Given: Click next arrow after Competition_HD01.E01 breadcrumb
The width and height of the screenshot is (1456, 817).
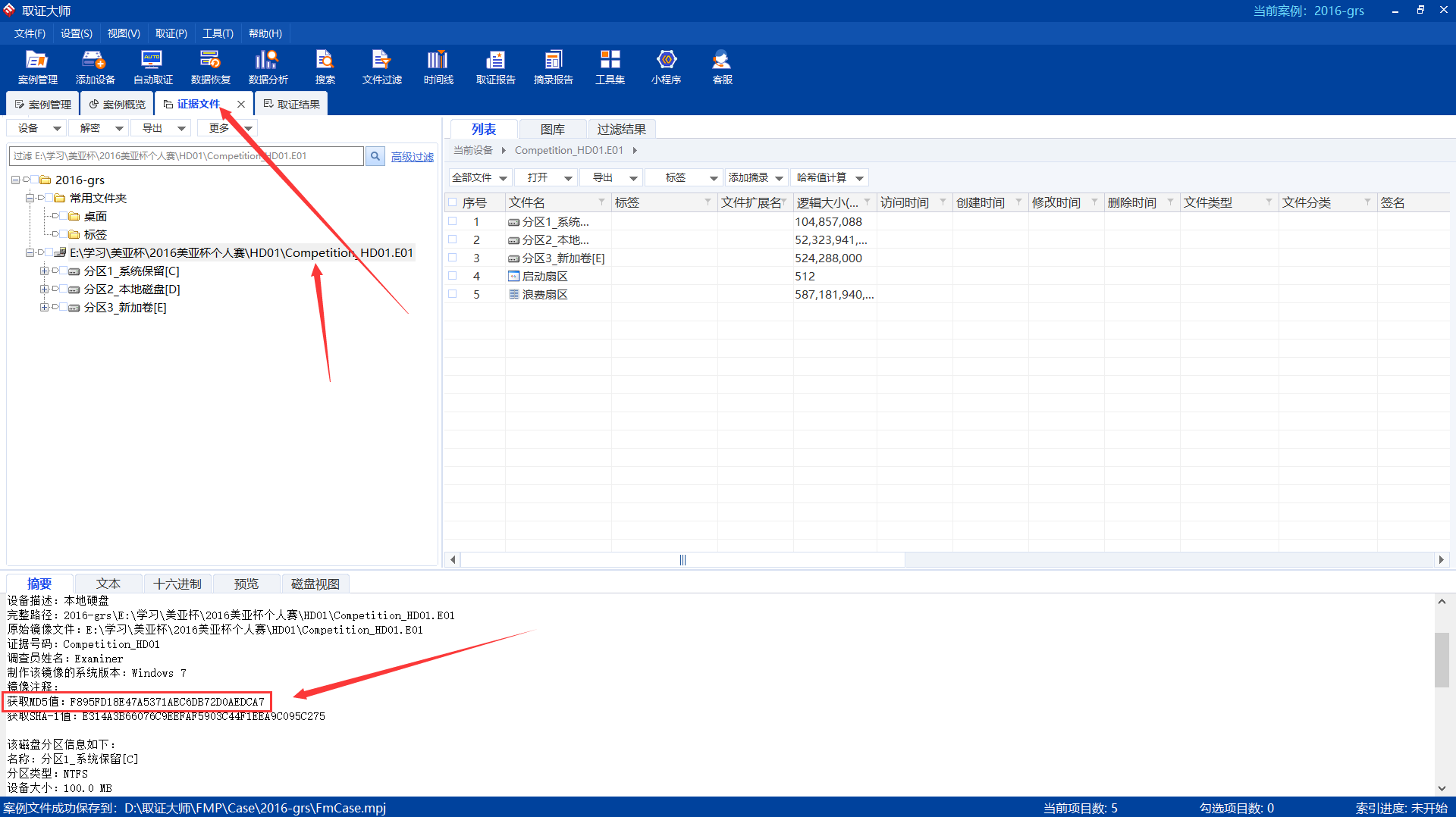Looking at the screenshot, I should point(635,150).
